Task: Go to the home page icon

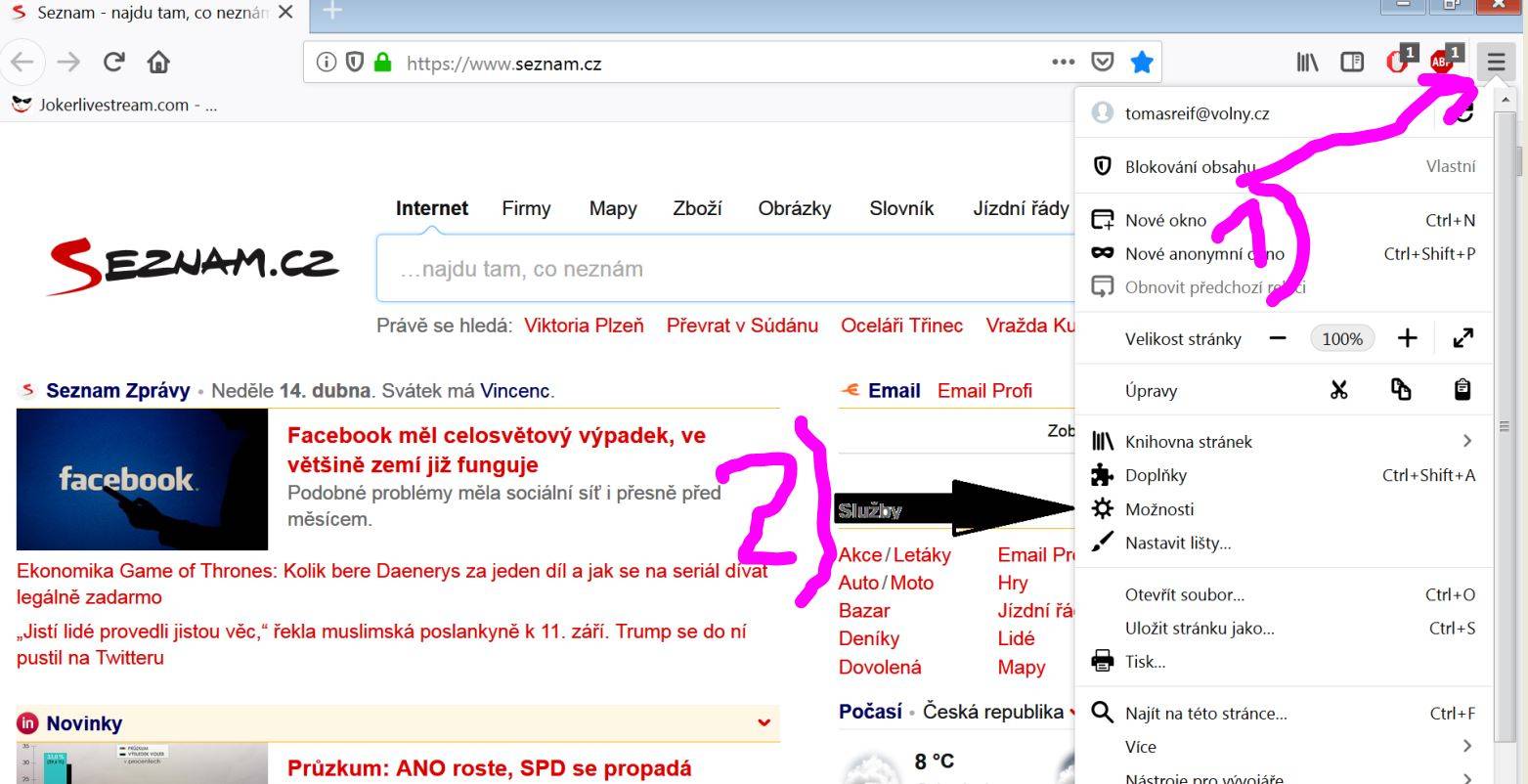Action: 158,63
